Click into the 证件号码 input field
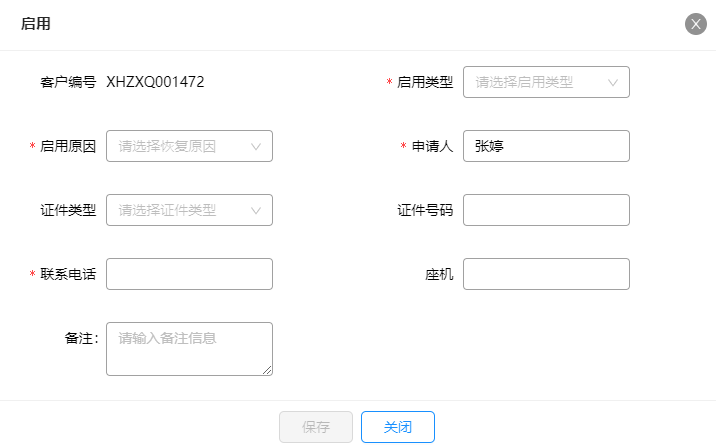This screenshot has width=716, height=448. (x=546, y=210)
